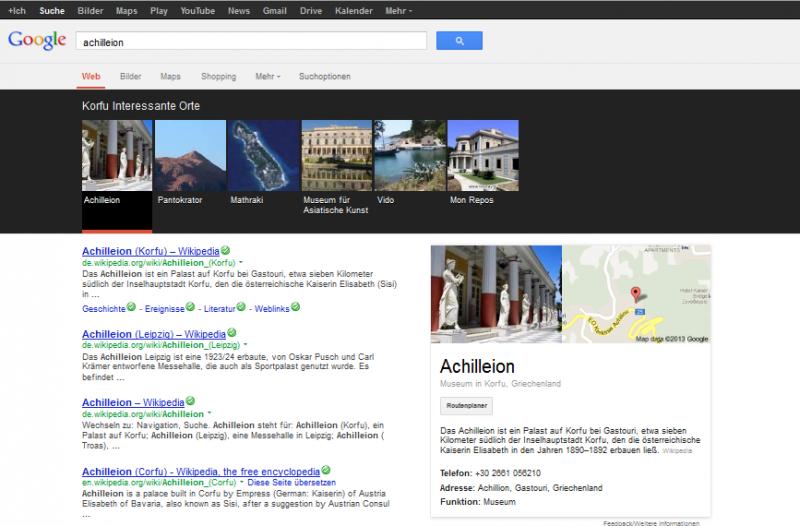Open the Weblinks sitelink
The image size is (800, 526).
point(272,309)
